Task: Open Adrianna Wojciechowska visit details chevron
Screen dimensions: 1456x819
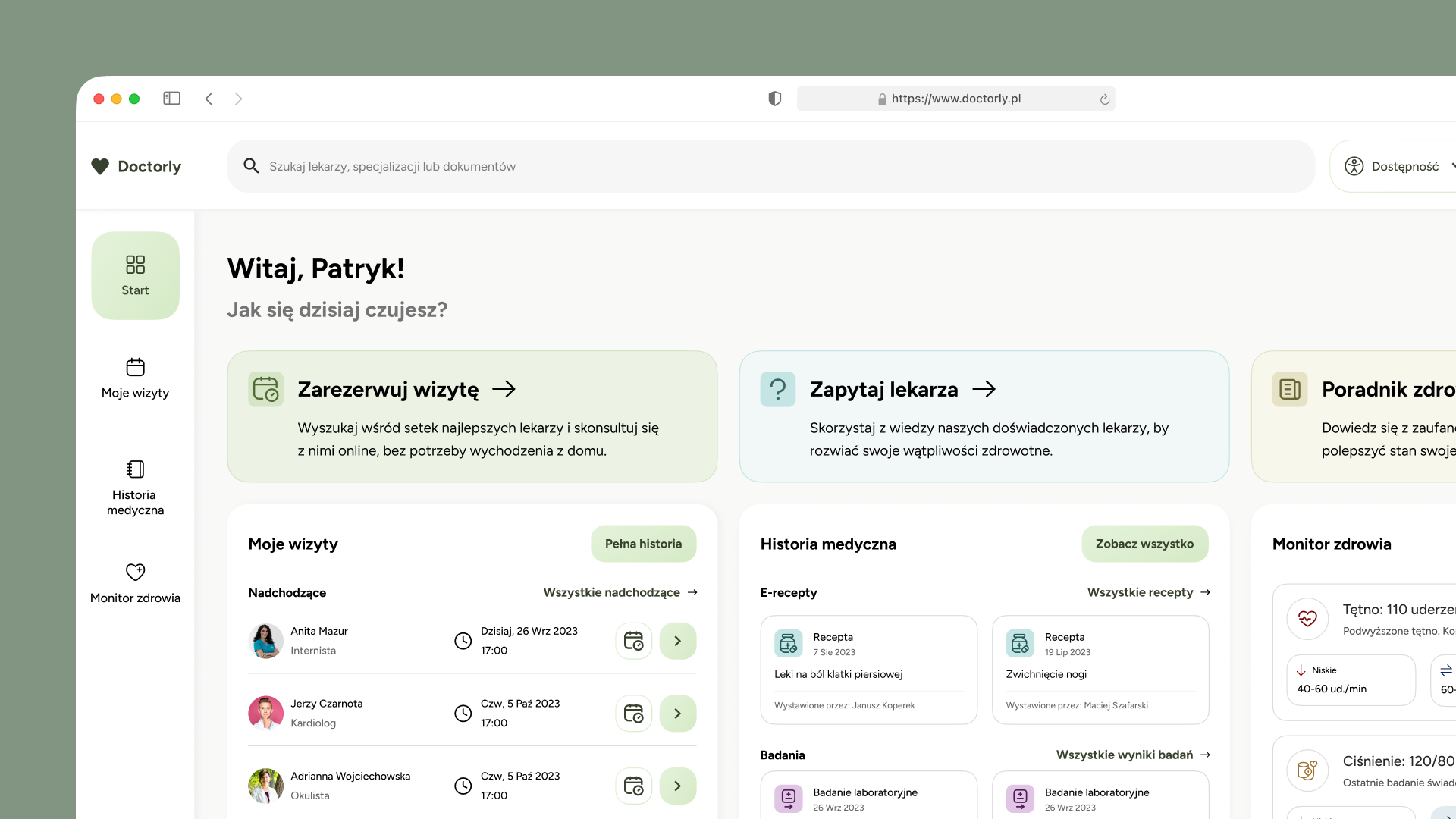Action: click(x=678, y=786)
